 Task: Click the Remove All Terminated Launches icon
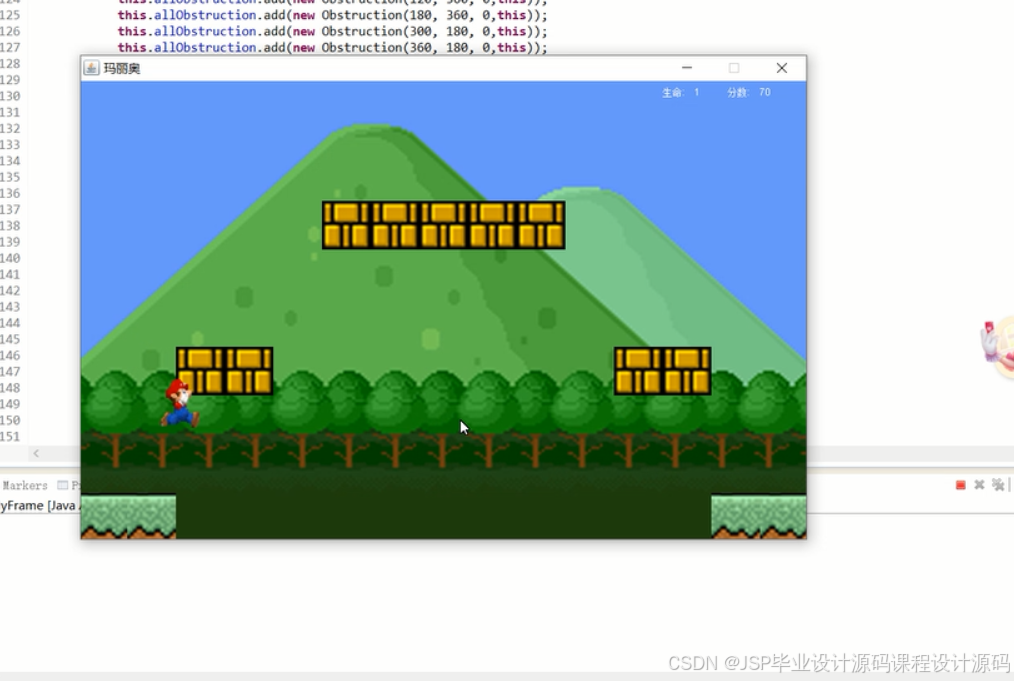(998, 484)
